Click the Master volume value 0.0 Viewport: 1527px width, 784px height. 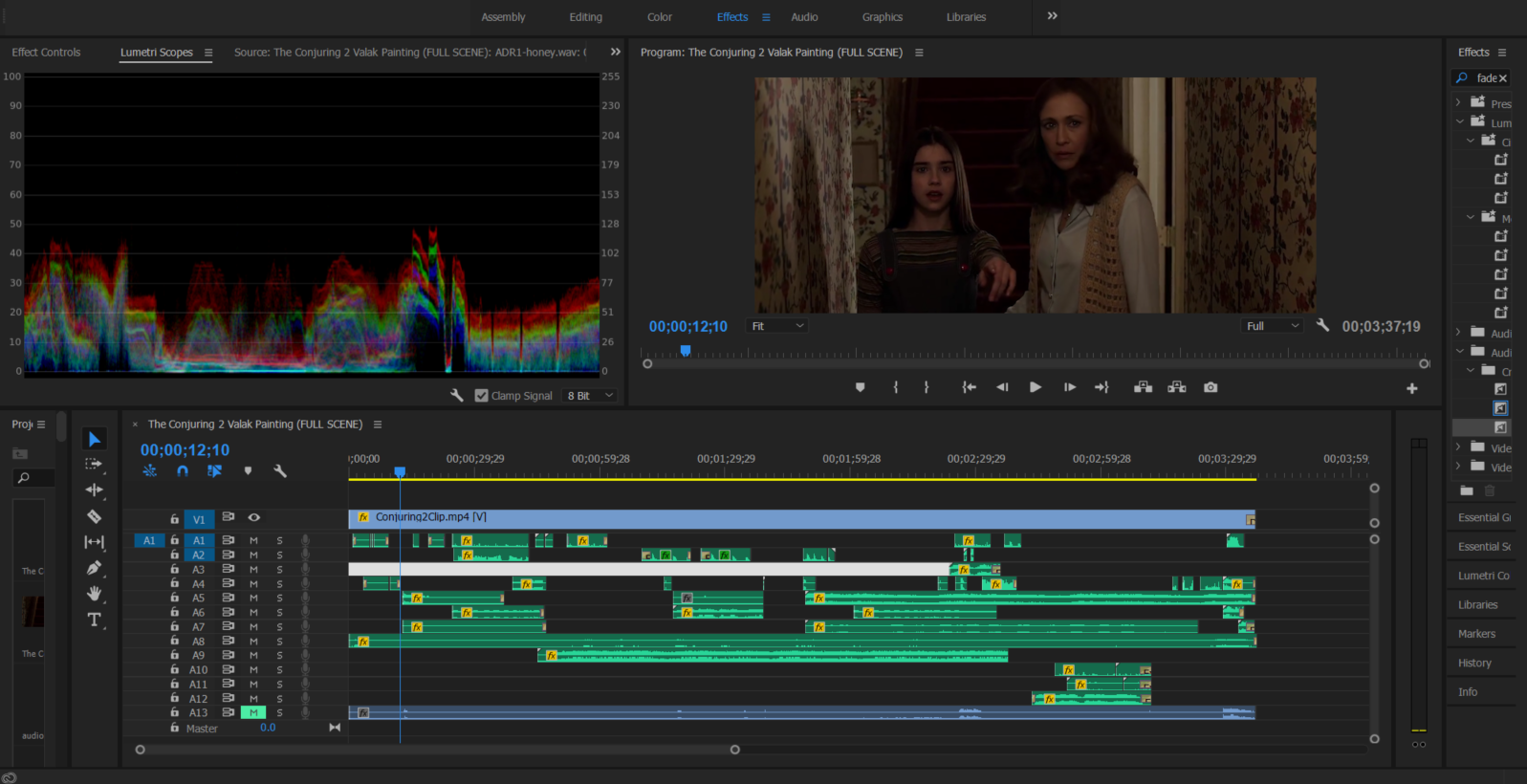pos(268,728)
